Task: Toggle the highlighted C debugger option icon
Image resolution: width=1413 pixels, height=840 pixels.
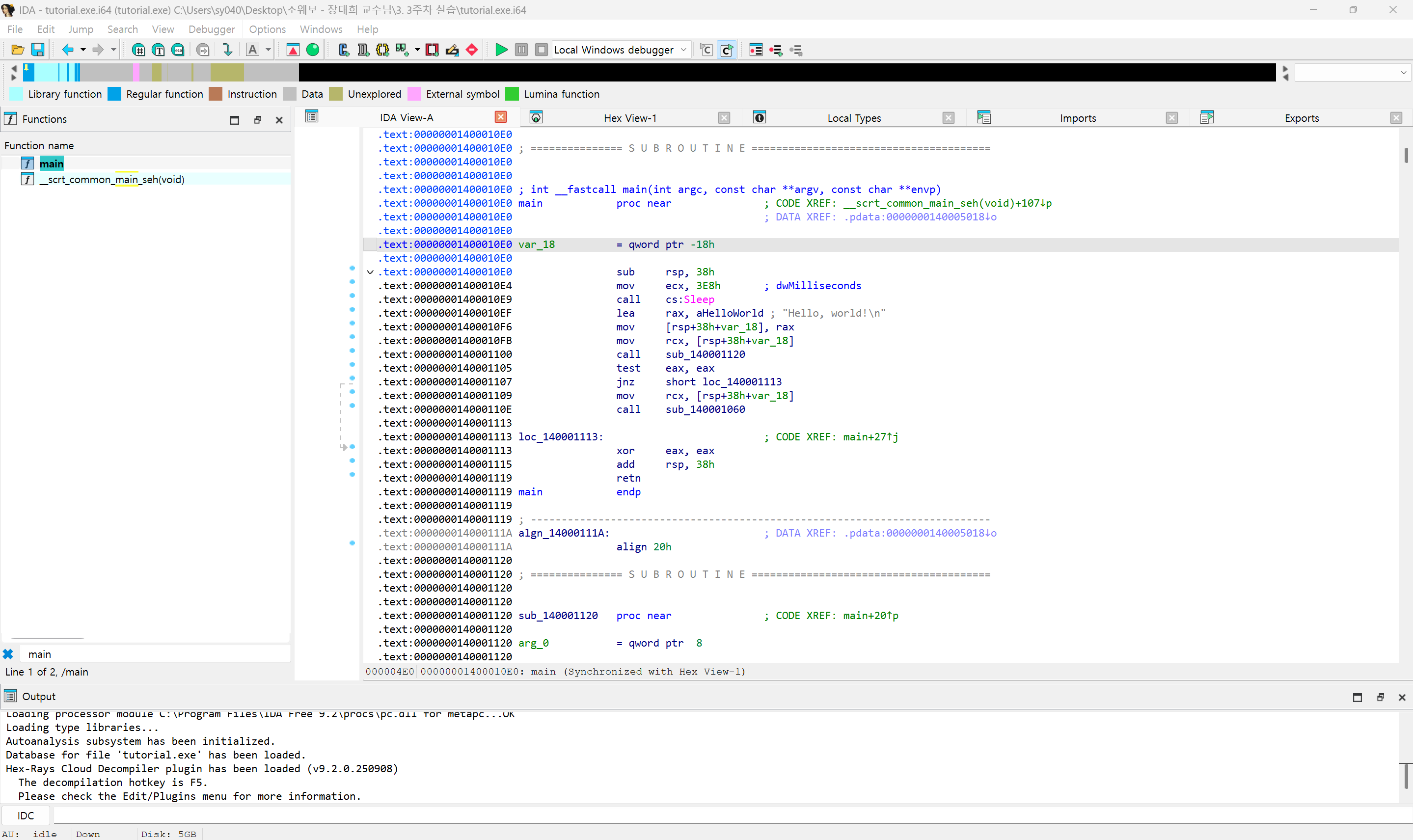Action: (727, 50)
